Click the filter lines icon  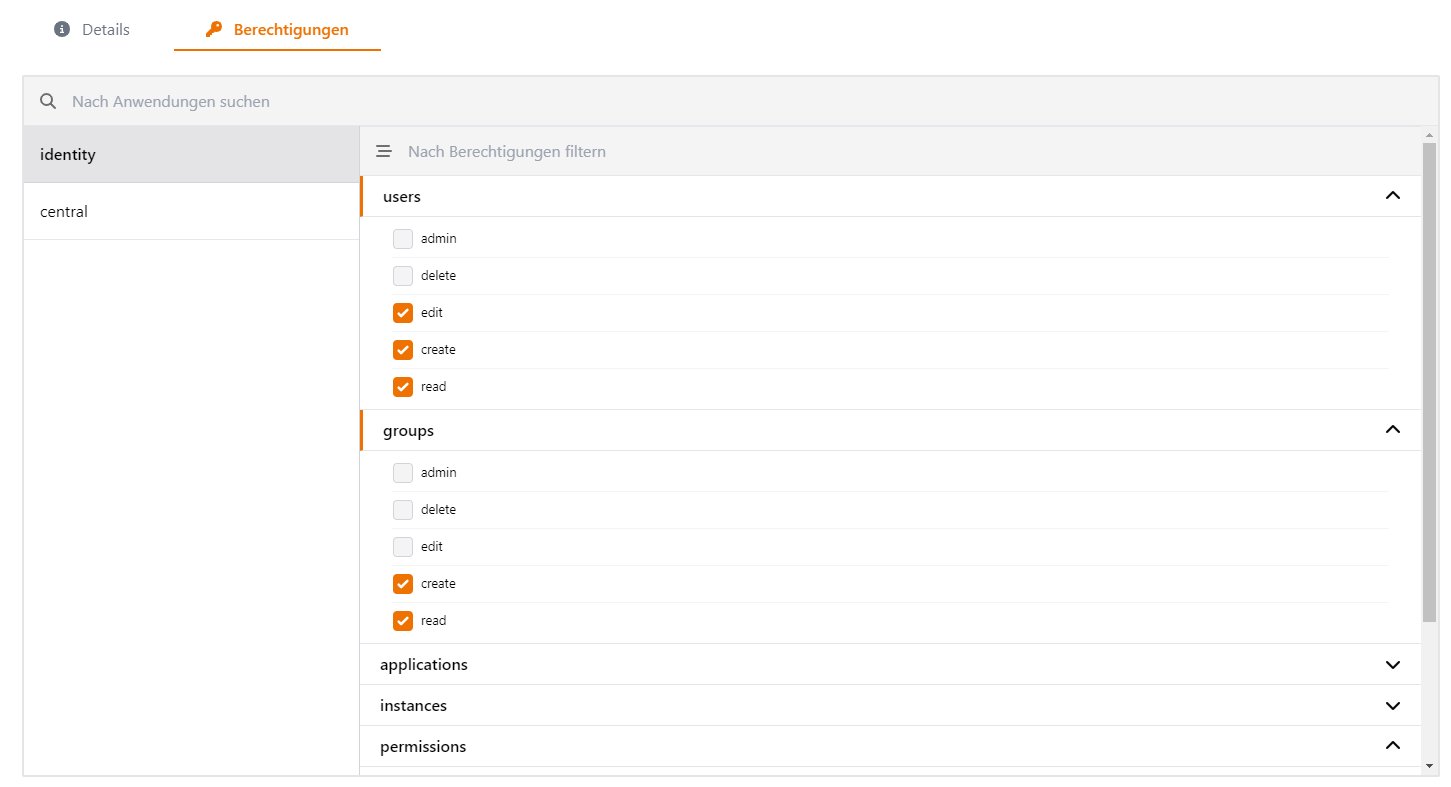coord(383,152)
